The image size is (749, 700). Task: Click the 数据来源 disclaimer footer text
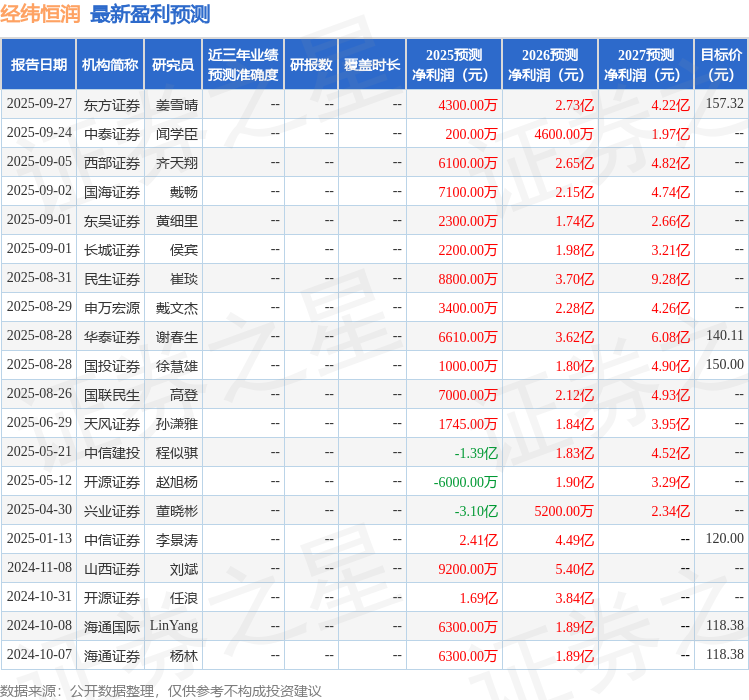click(x=161, y=690)
